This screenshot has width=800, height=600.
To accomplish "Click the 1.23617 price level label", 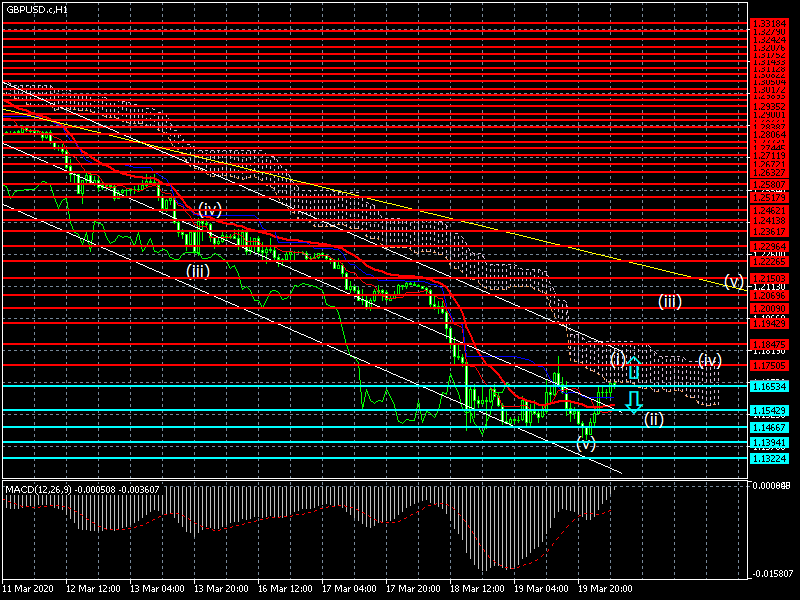I will click(770, 232).
